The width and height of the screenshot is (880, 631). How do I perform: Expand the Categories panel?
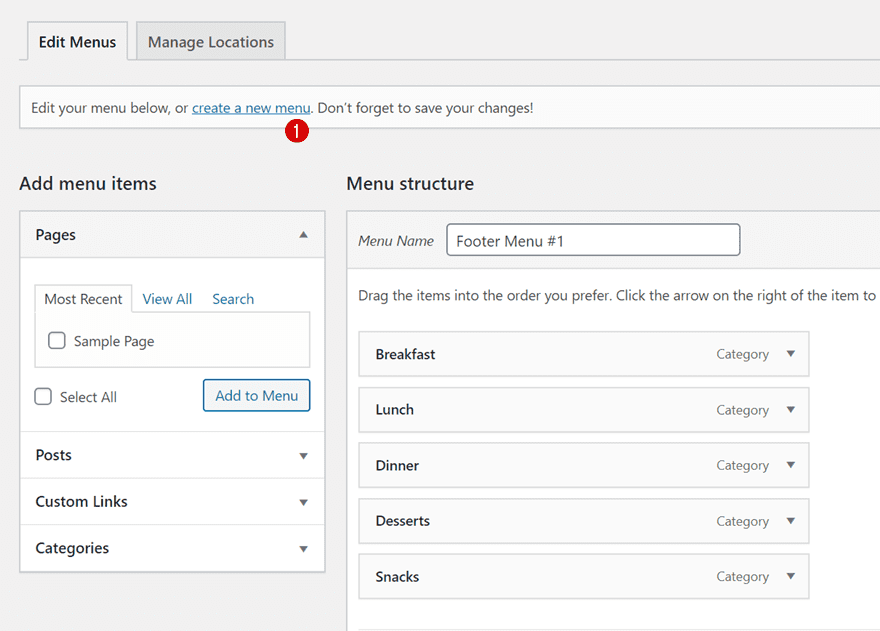tap(303, 548)
